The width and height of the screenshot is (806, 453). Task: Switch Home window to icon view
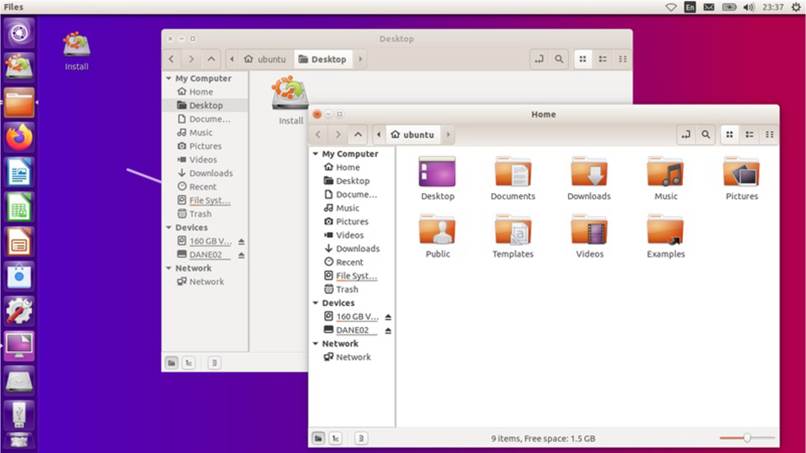tap(729, 135)
